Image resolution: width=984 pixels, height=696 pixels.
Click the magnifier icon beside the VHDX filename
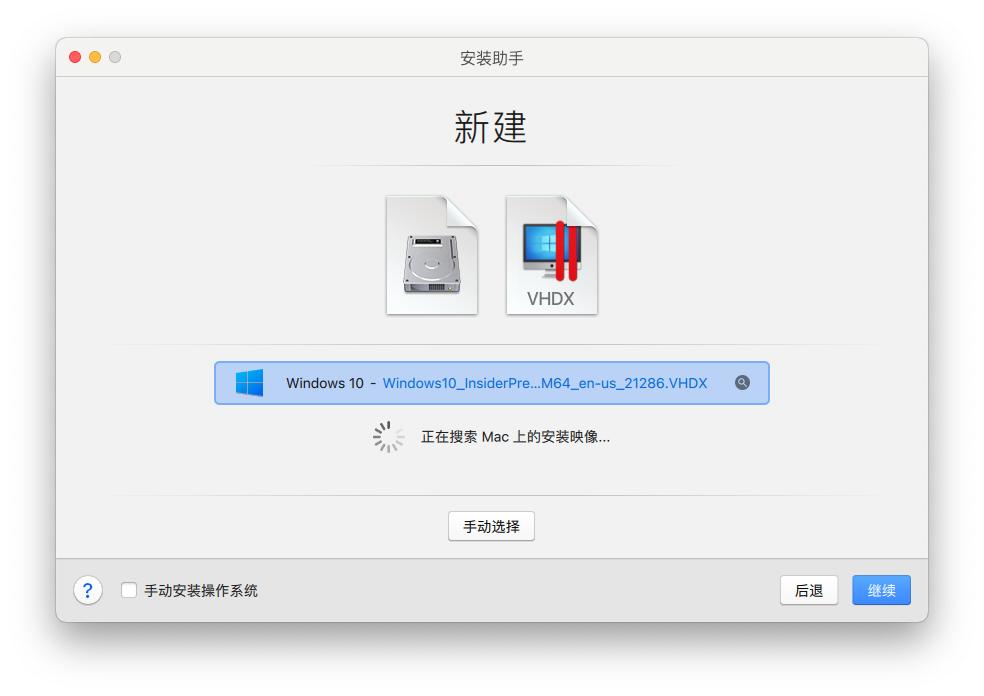coord(742,383)
